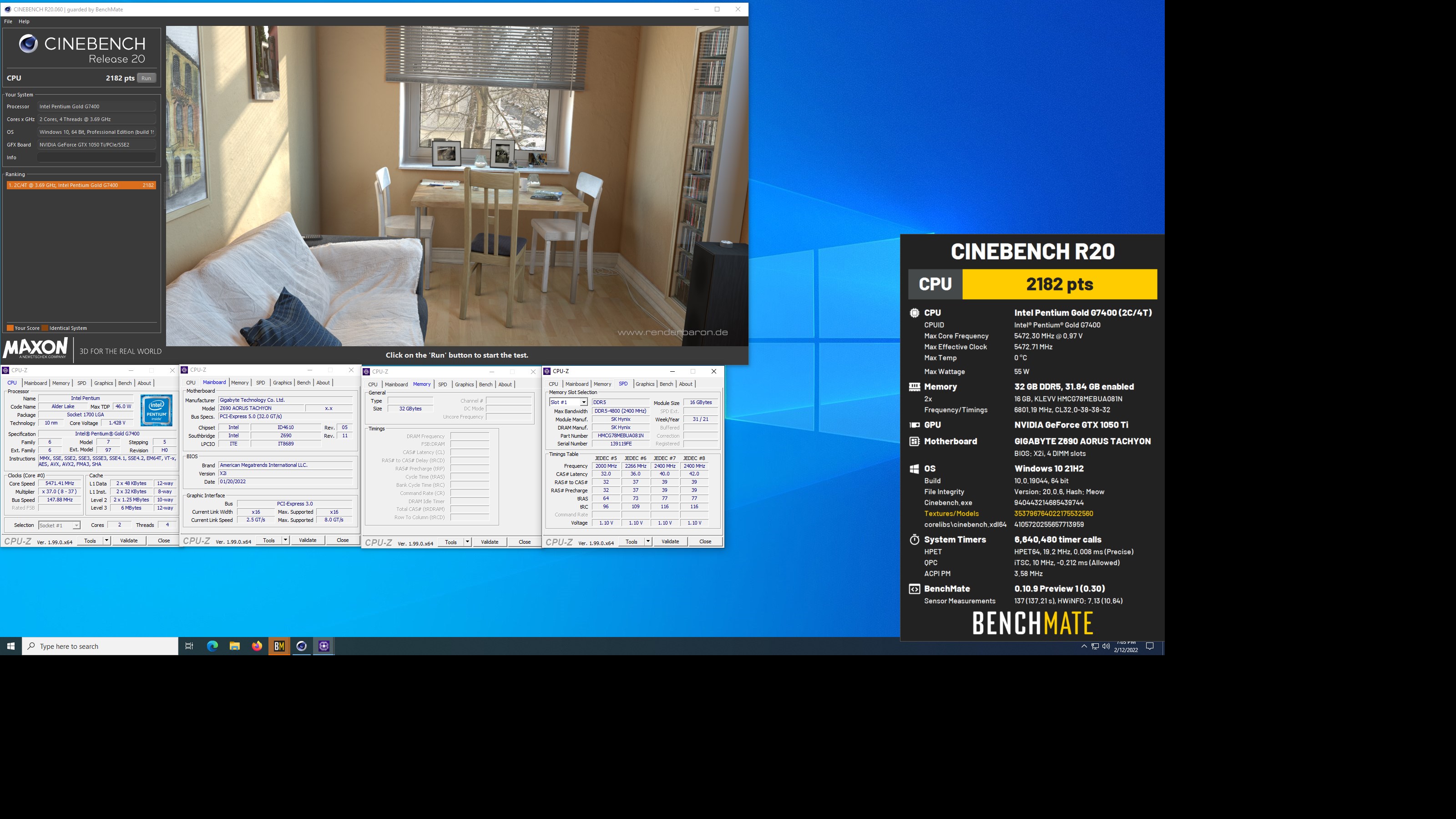1456x819 pixels.
Task: Select the CPU tab in the SPD window
Action: pos(553,384)
